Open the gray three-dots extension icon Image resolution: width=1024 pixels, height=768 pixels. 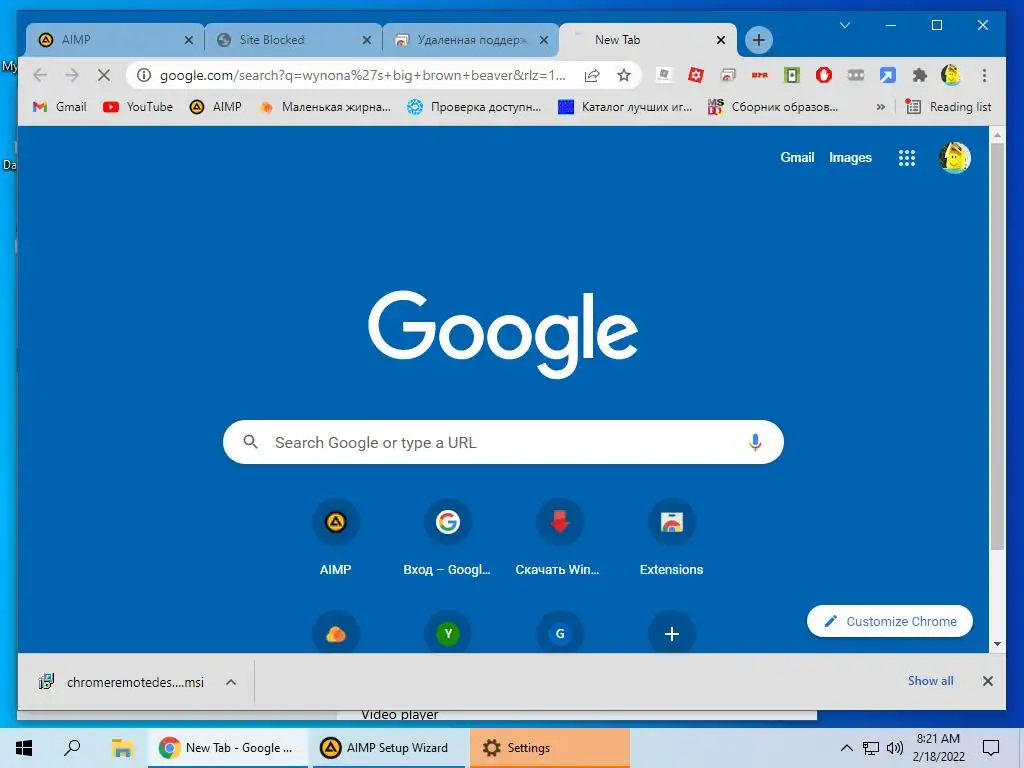[x=856, y=75]
